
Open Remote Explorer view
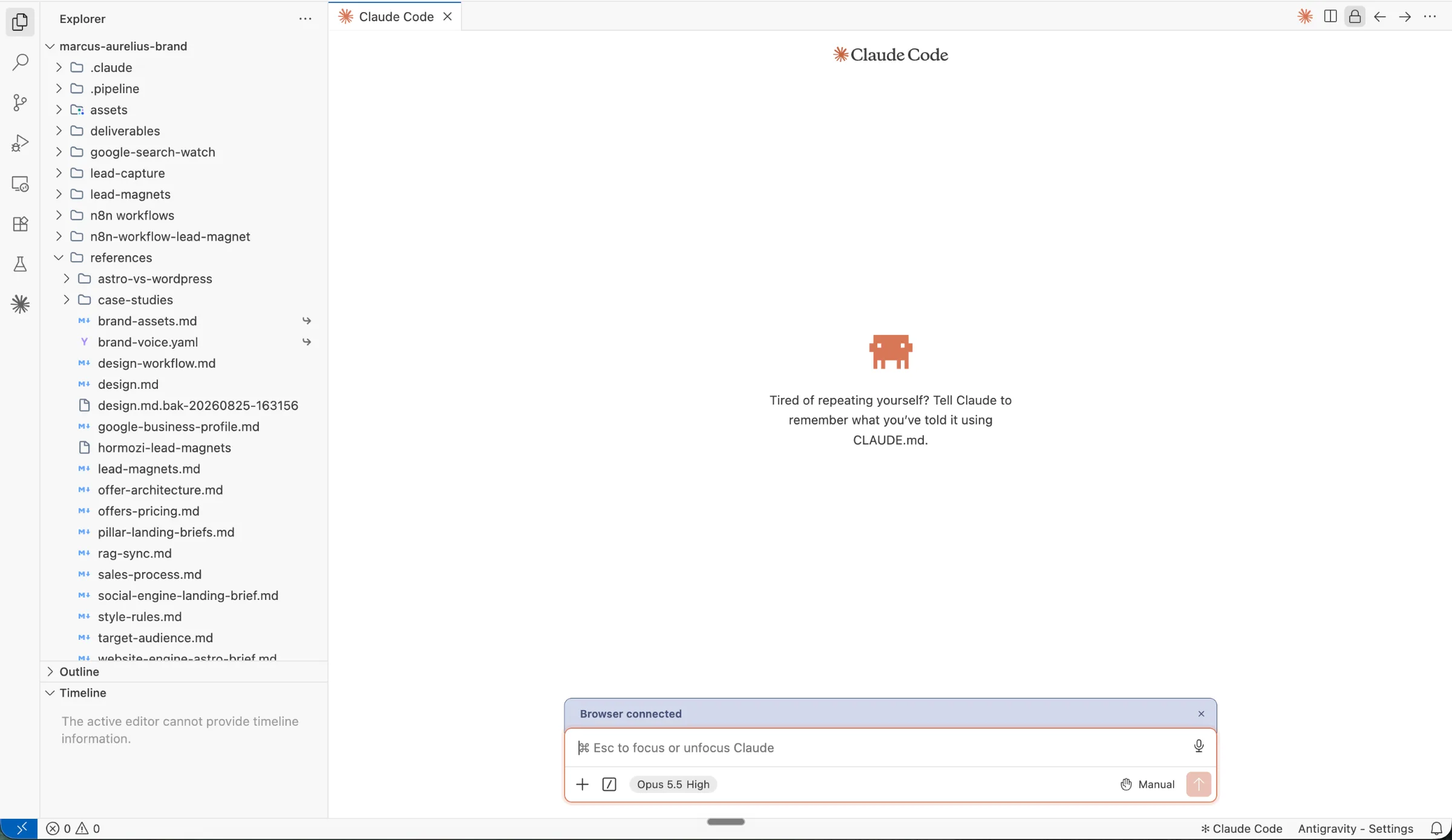tap(20, 184)
